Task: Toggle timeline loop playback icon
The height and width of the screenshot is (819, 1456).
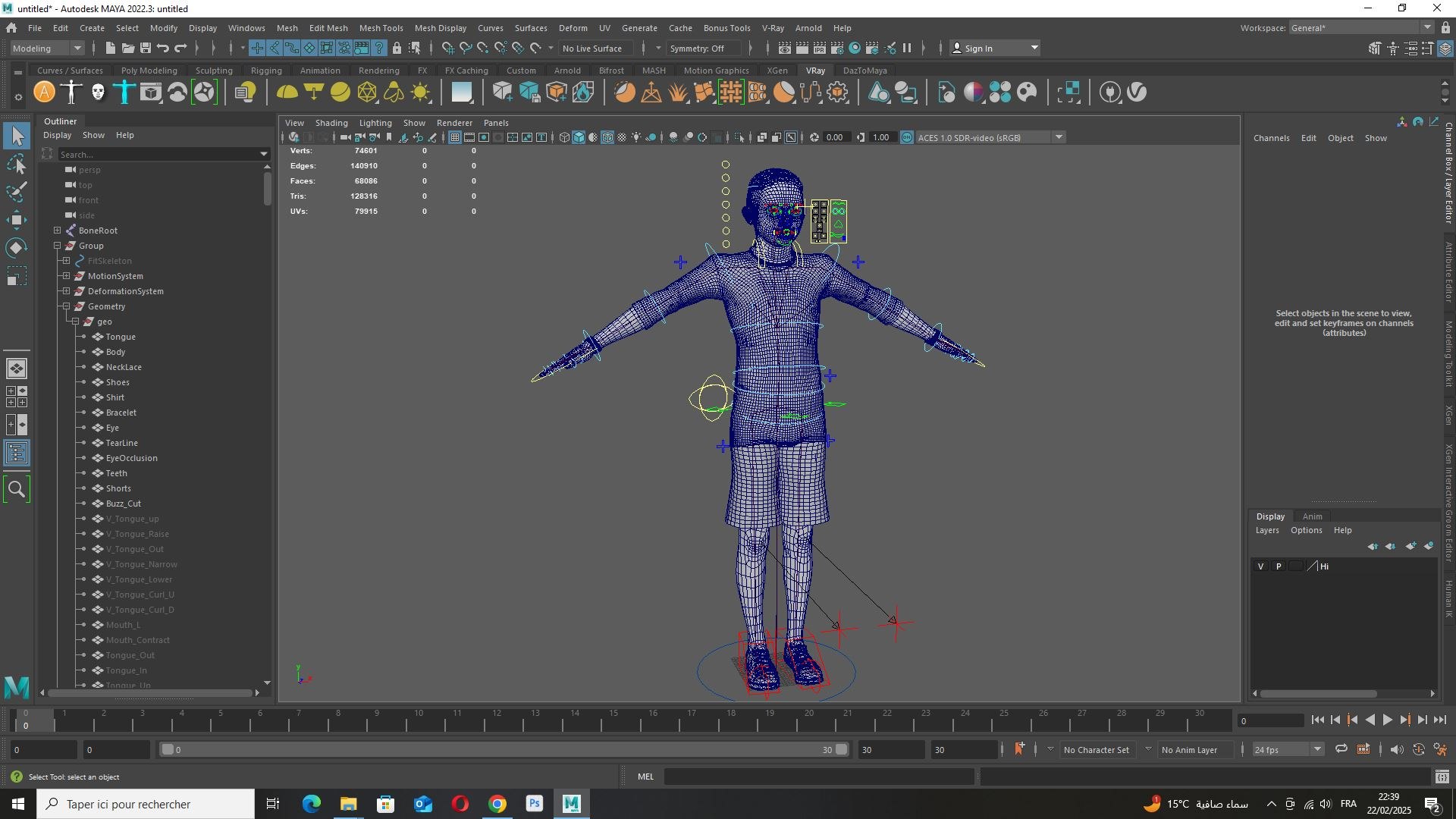Action: click(1341, 750)
